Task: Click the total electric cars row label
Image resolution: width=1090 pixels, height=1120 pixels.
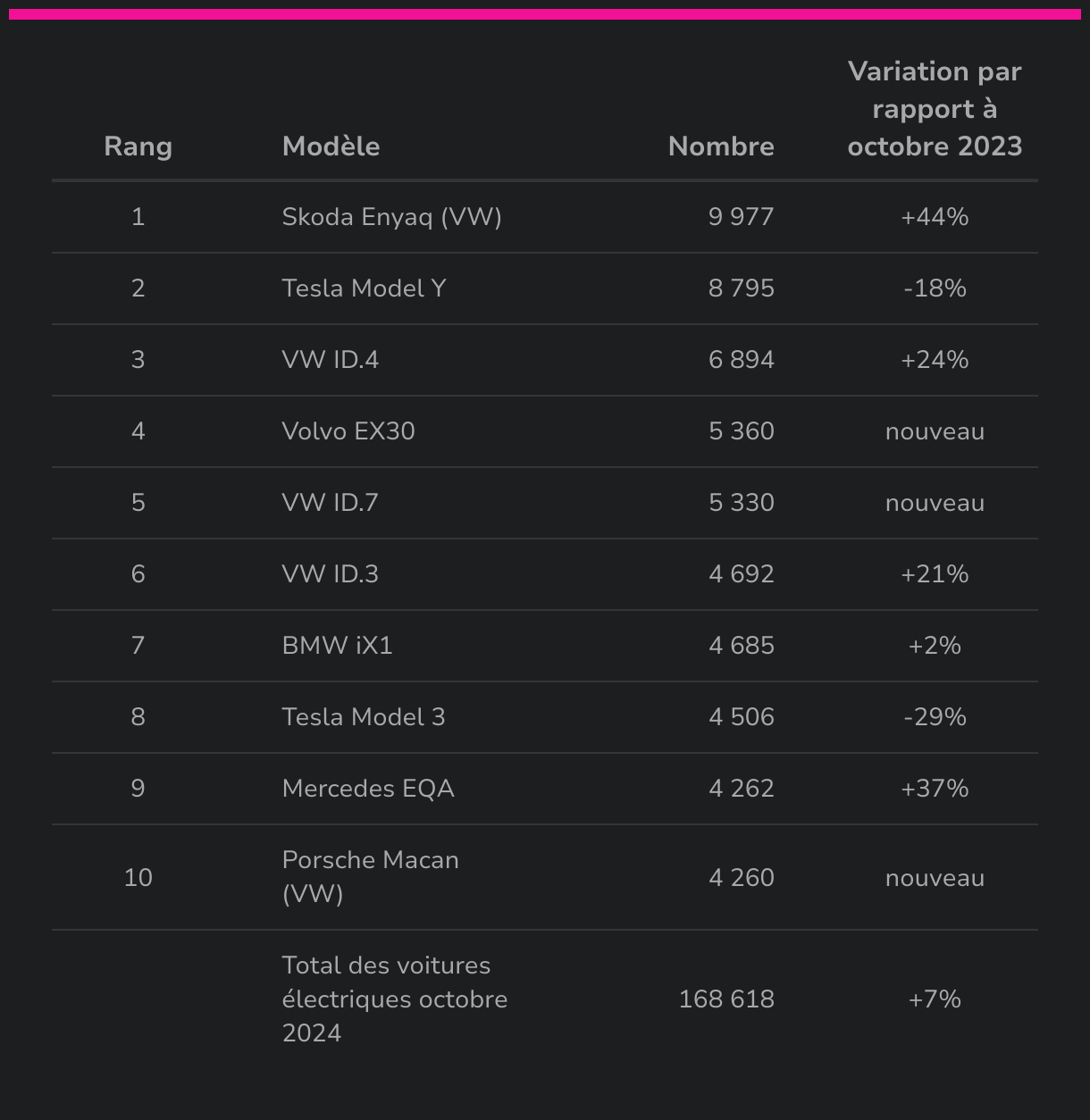Action: tap(394, 999)
